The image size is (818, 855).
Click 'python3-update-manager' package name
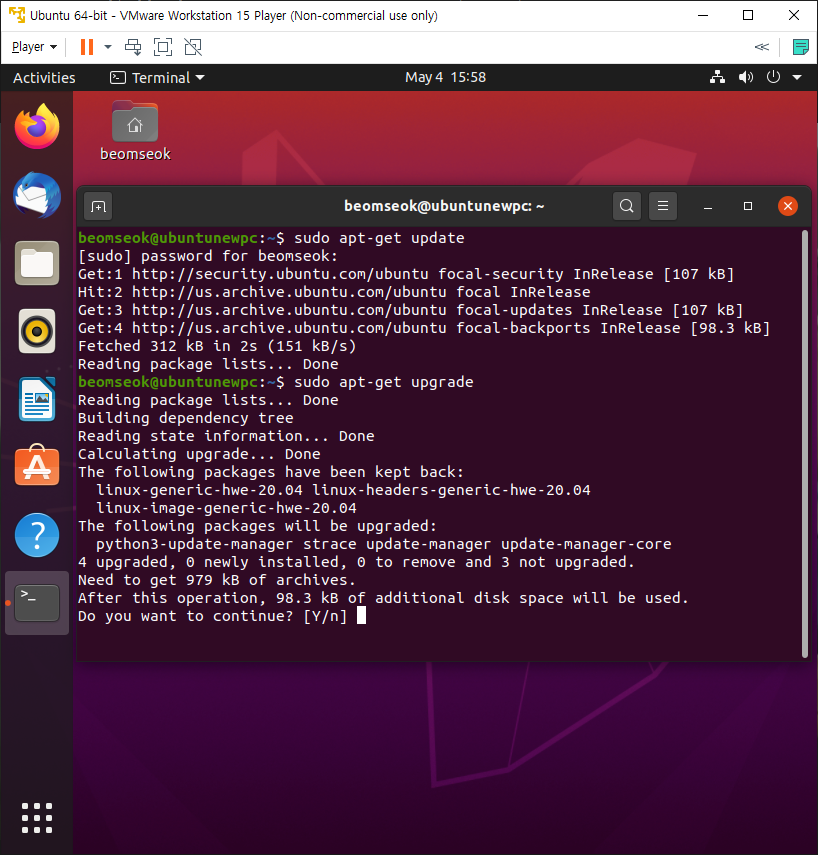pyautogui.click(x=195, y=544)
